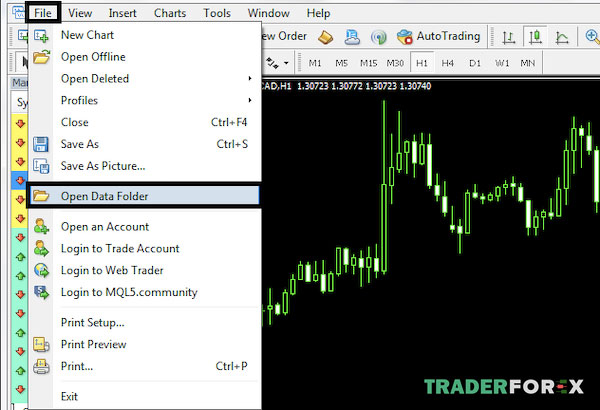Select W1 timeframe
The image size is (600, 410).
502,63
